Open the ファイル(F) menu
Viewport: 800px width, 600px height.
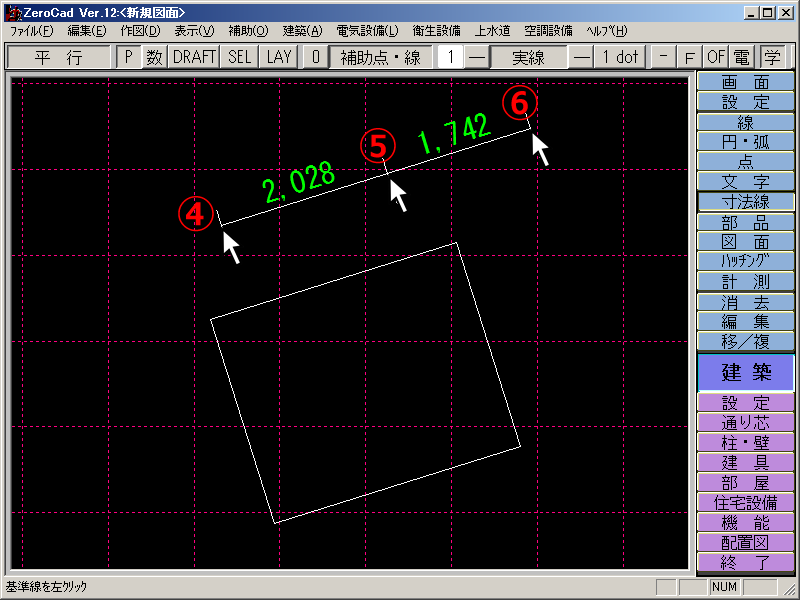click(x=31, y=31)
